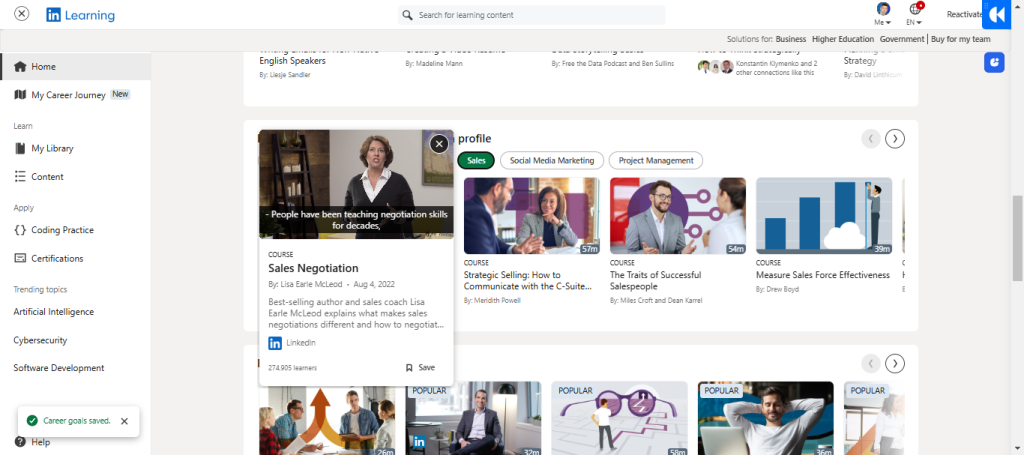Click the bookmark icon next to Save
The width and height of the screenshot is (1024, 455).
(x=409, y=368)
